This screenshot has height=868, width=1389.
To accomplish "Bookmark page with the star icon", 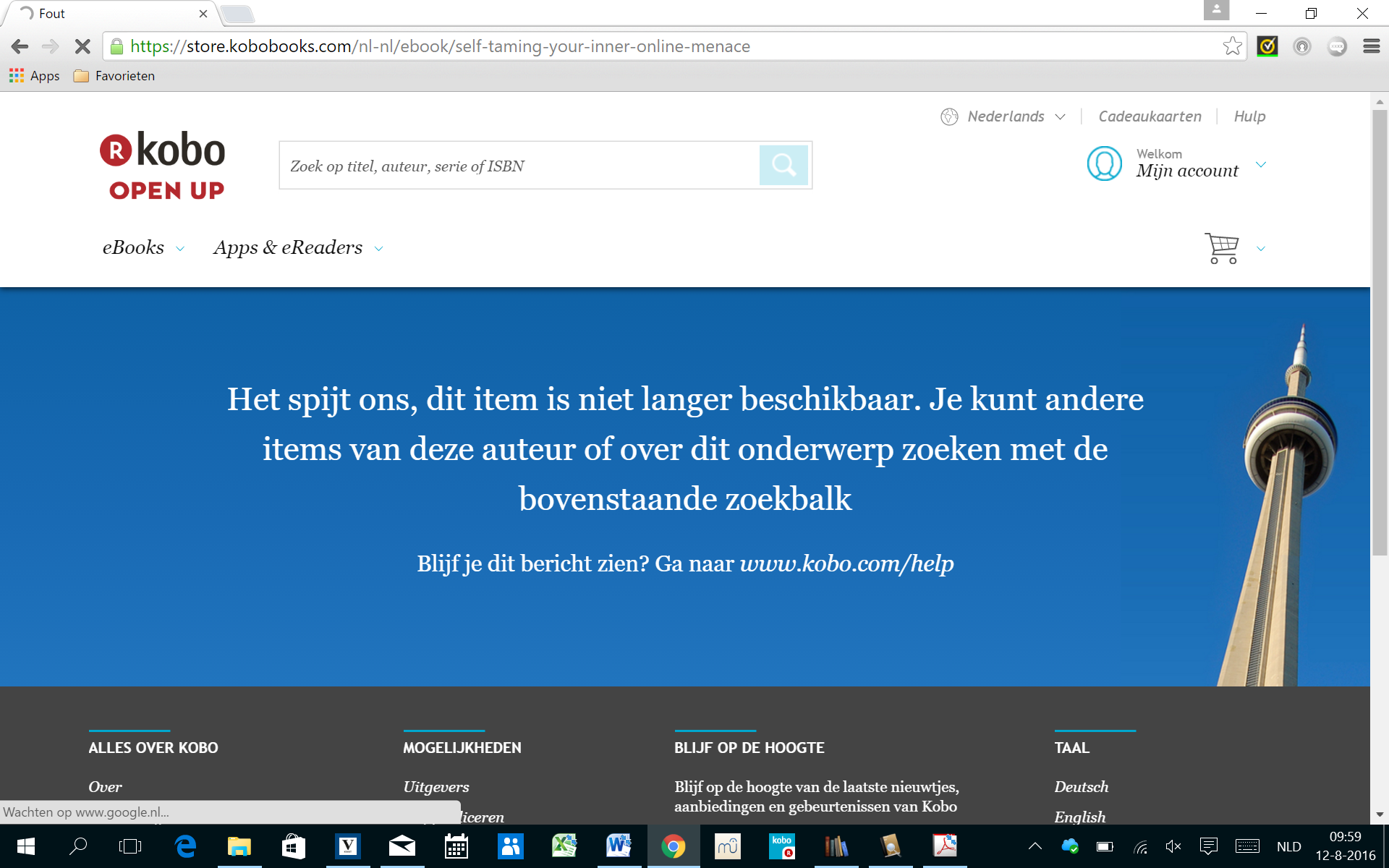I will tap(1232, 46).
